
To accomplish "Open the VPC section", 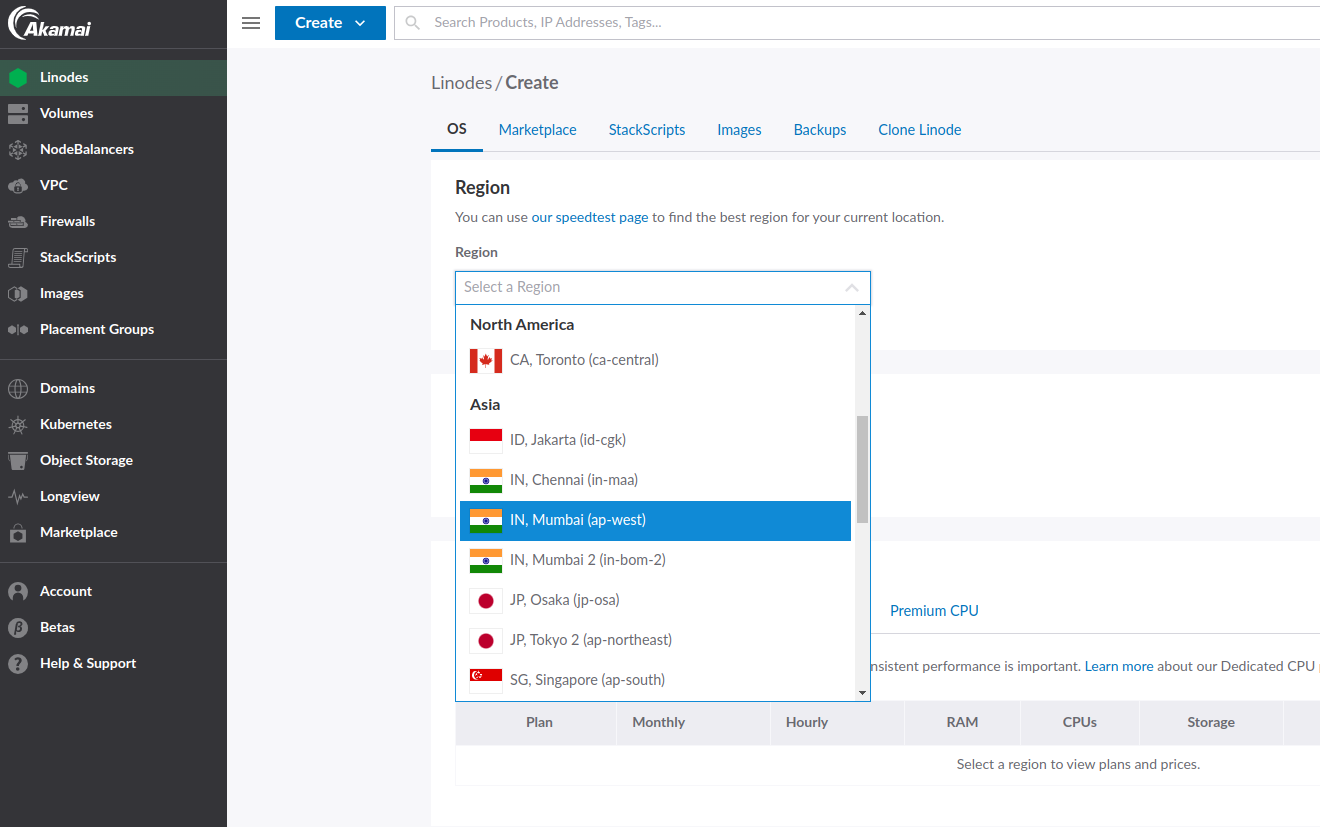I will [56, 185].
